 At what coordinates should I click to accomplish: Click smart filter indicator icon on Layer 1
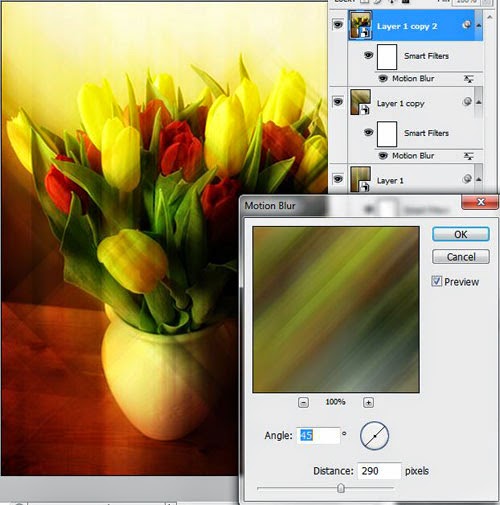click(467, 179)
